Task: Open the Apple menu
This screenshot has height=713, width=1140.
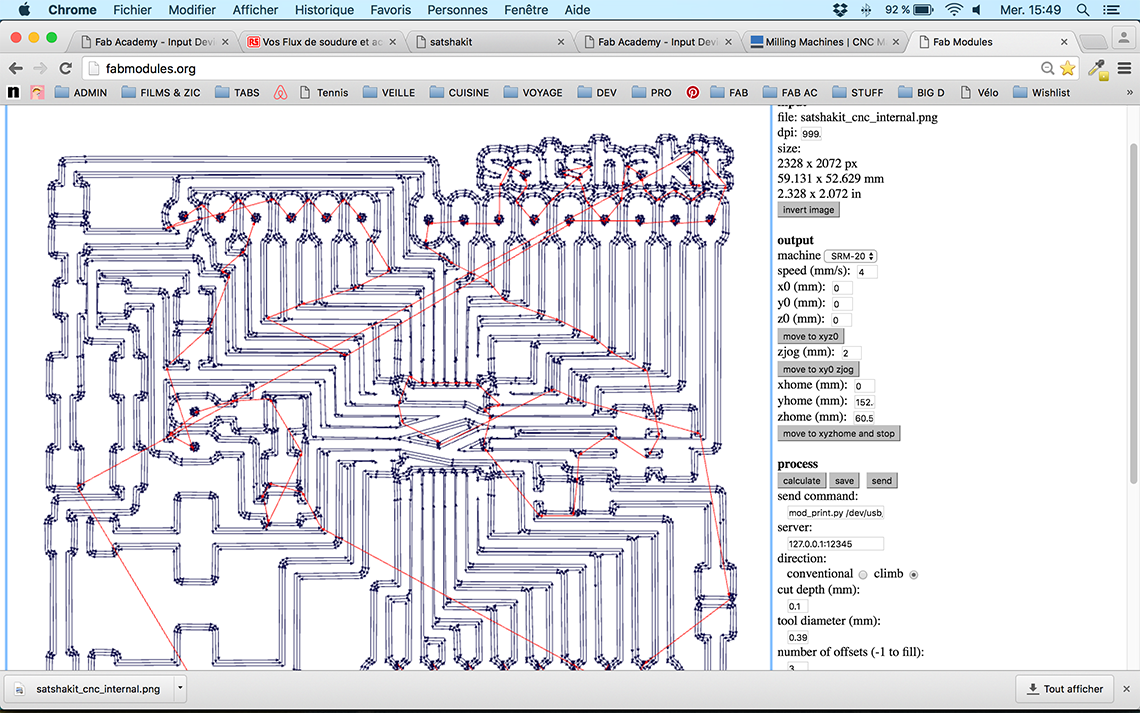Action: 24,9
